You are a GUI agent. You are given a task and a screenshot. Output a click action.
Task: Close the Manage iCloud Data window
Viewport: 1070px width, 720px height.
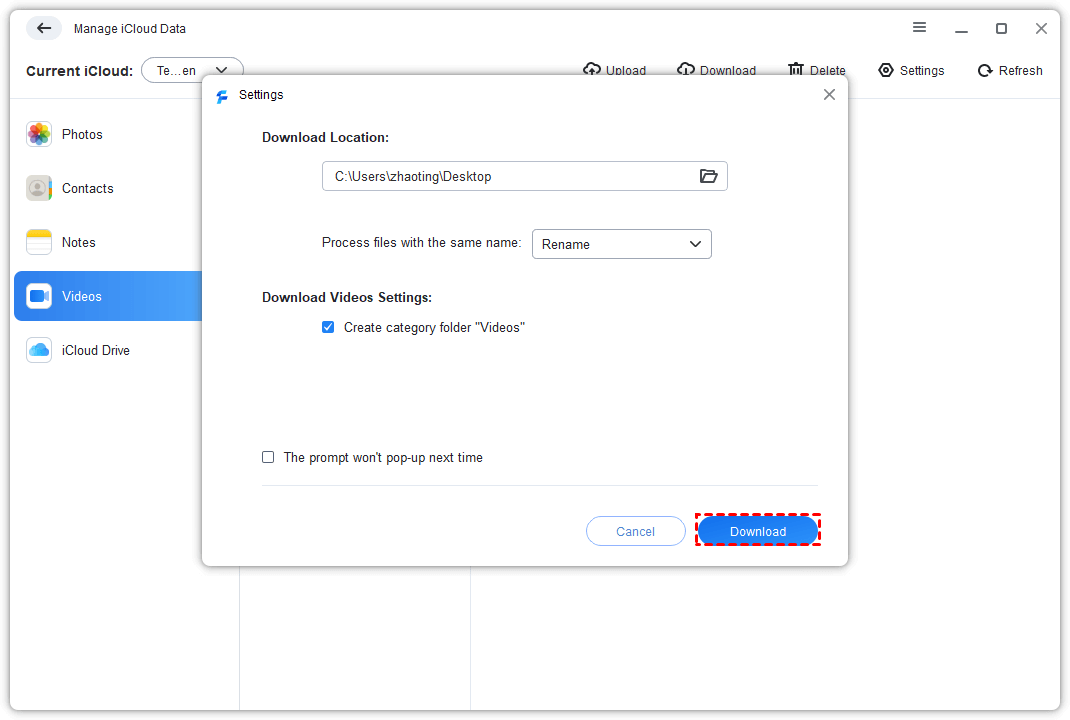(1041, 29)
